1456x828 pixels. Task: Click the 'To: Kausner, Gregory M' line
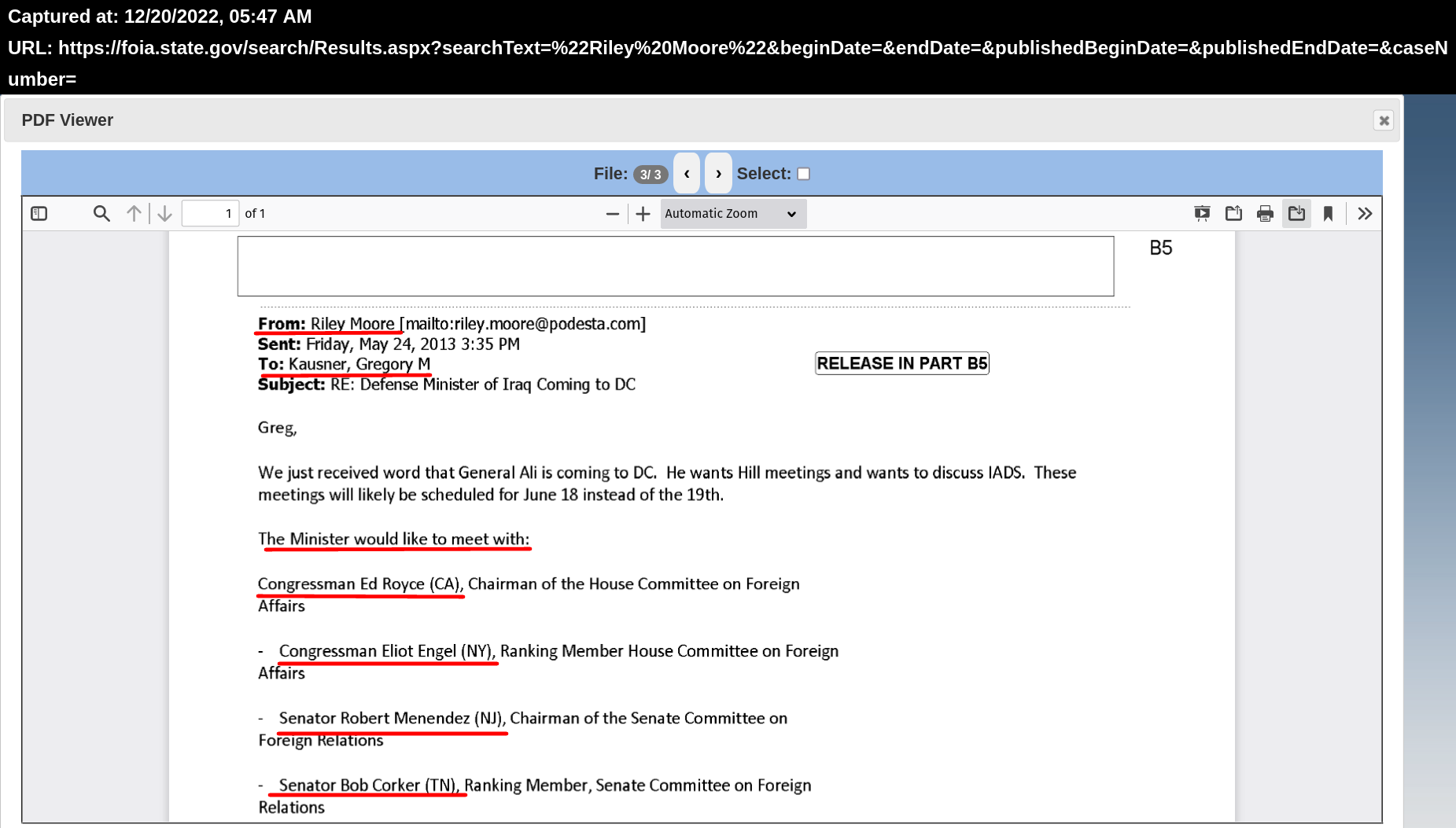(x=344, y=364)
